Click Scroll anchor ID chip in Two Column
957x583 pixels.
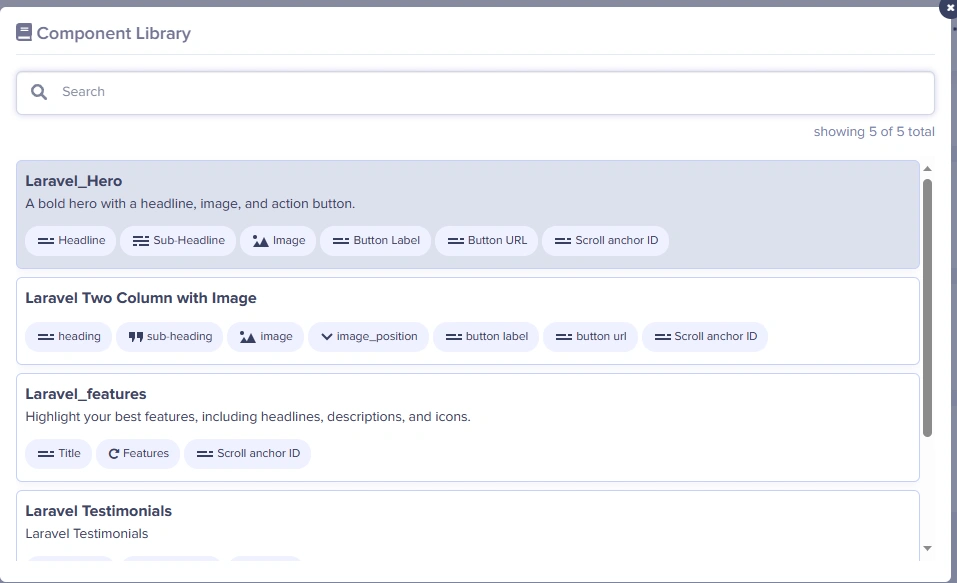coord(705,336)
